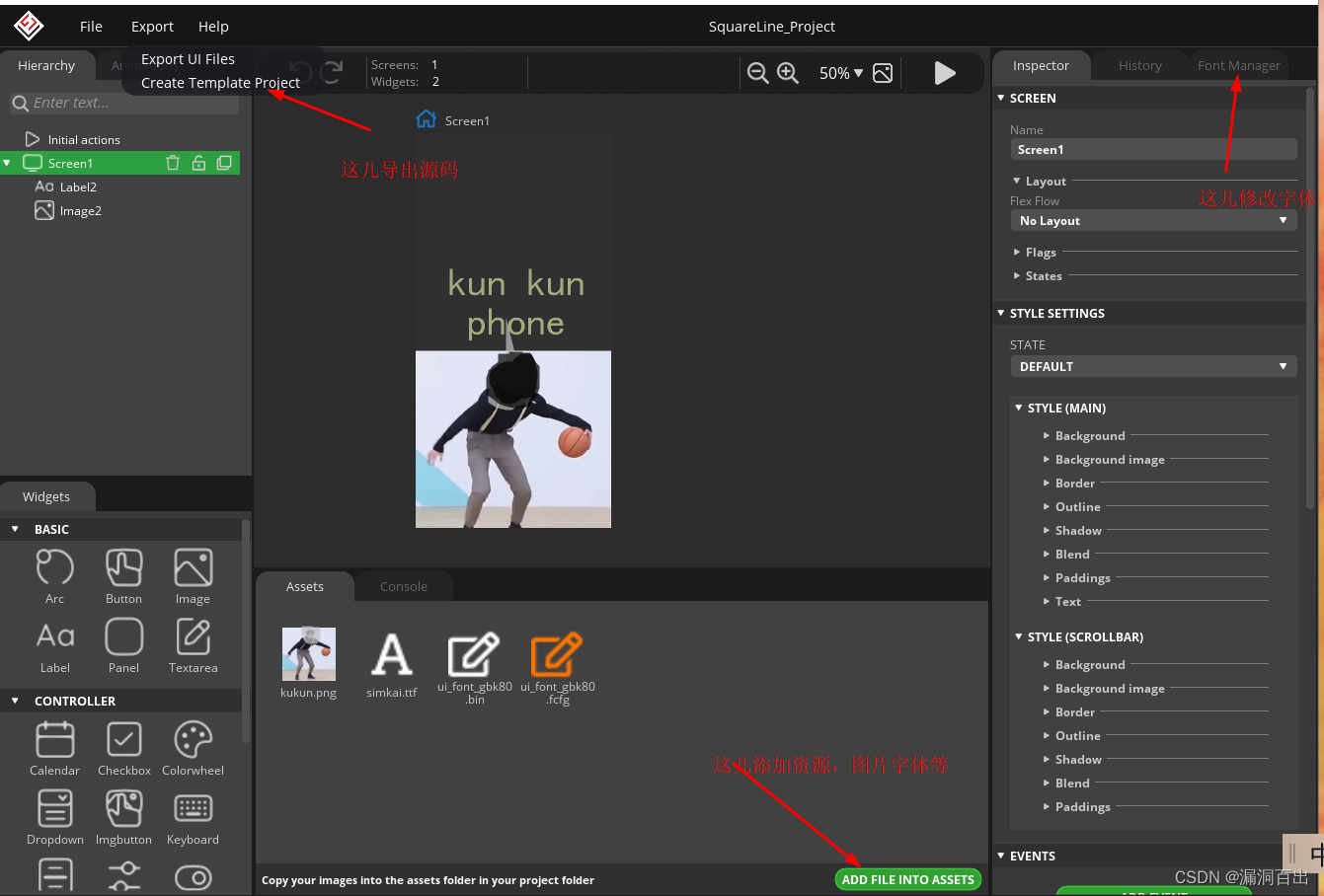Click ADD FILE INTO ASSETS button
1324x896 pixels.
(x=907, y=879)
